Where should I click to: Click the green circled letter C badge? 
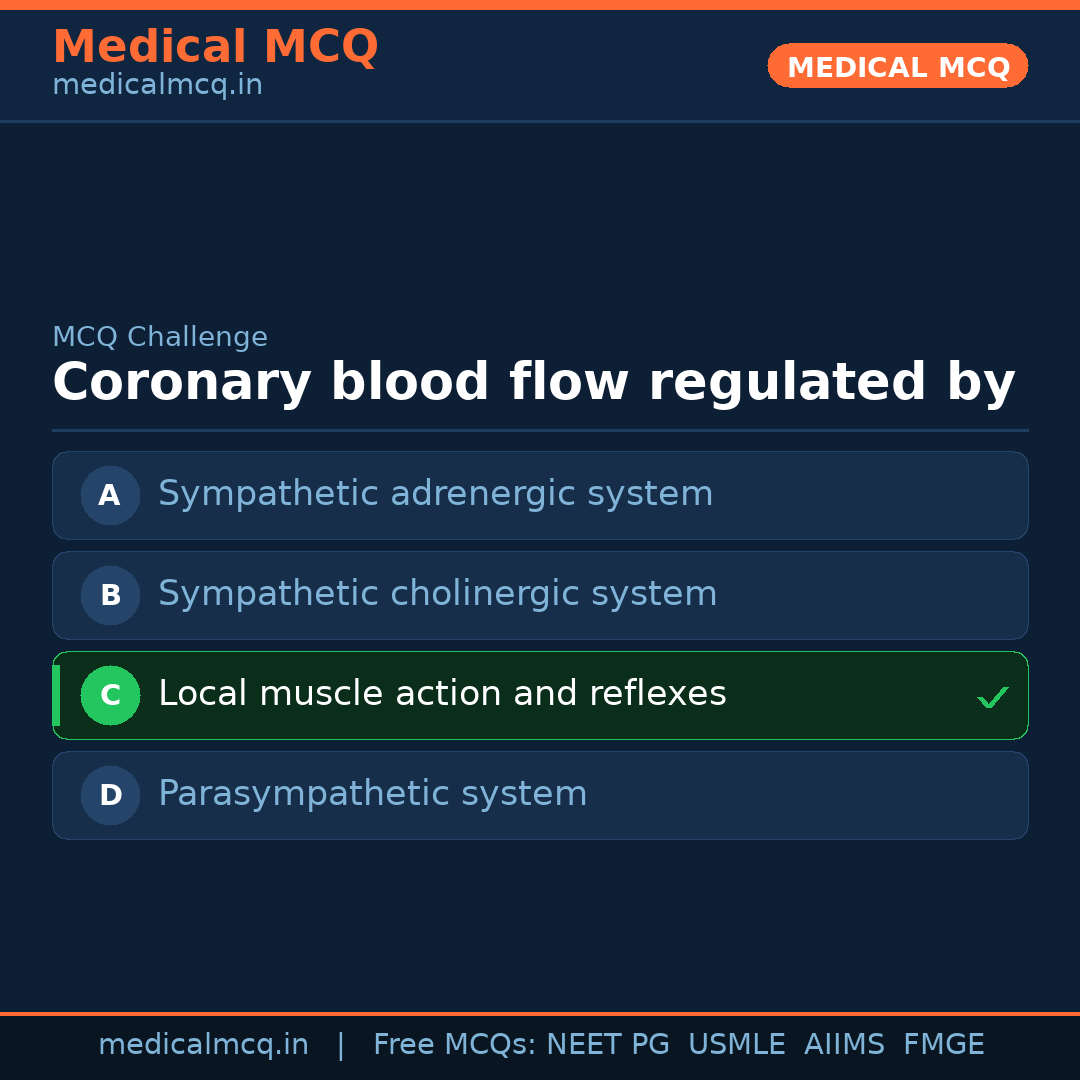(x=110, y=695)
